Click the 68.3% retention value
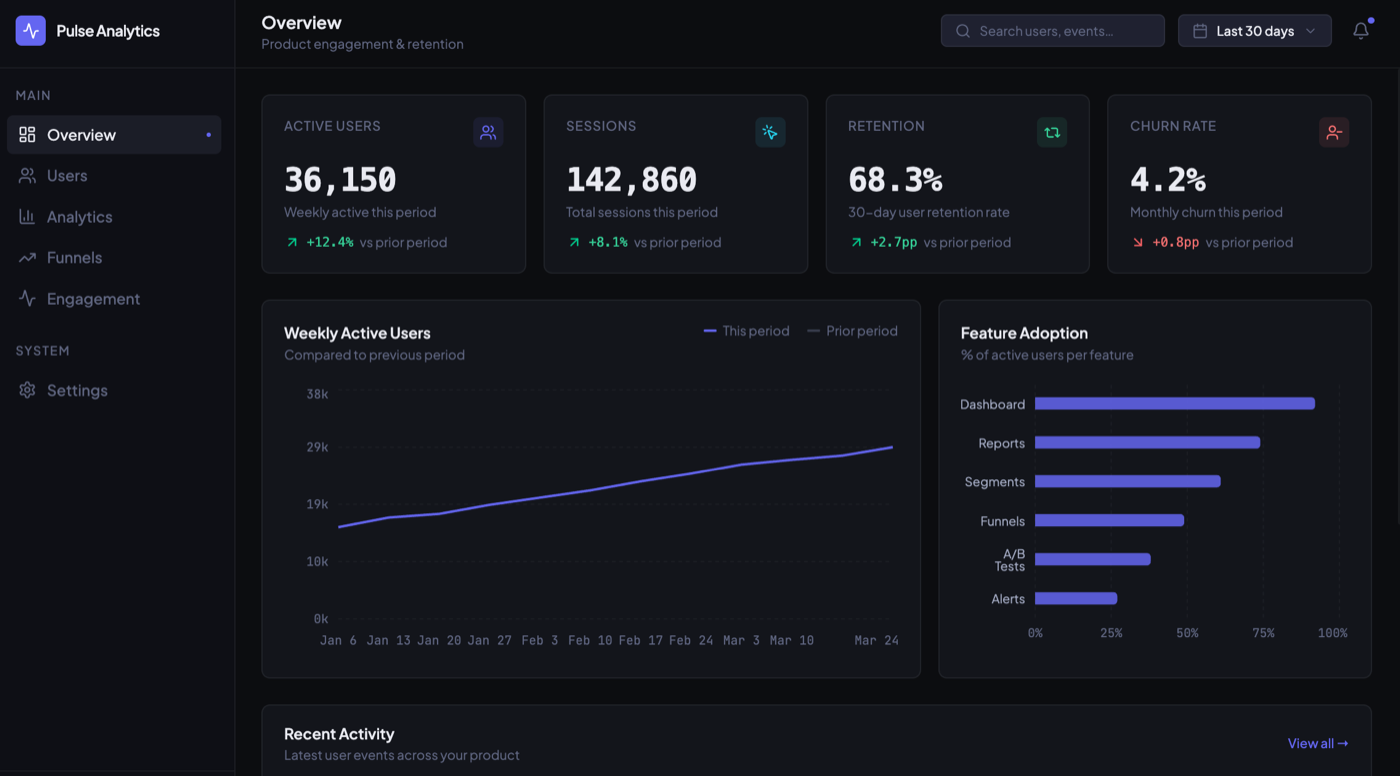Image resolution: width=1400 pixels, height=776 pixels. coord(895,180)
